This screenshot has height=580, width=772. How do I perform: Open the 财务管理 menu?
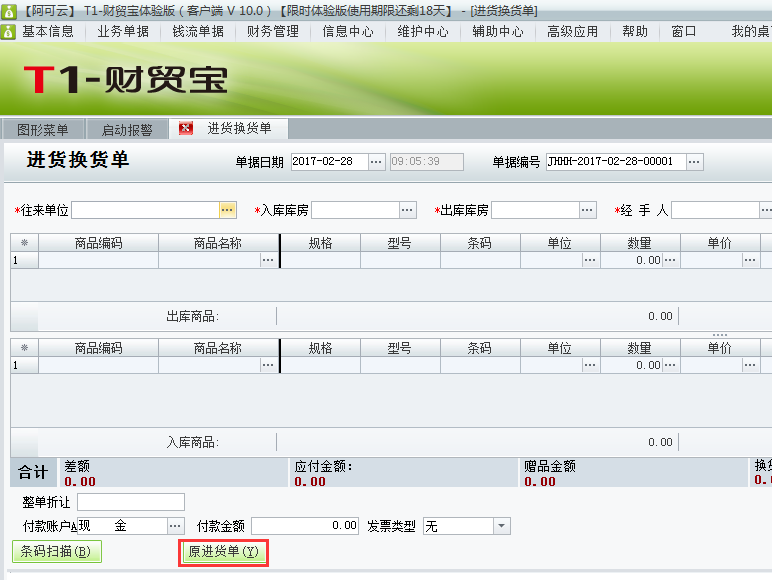click(273, 32)
